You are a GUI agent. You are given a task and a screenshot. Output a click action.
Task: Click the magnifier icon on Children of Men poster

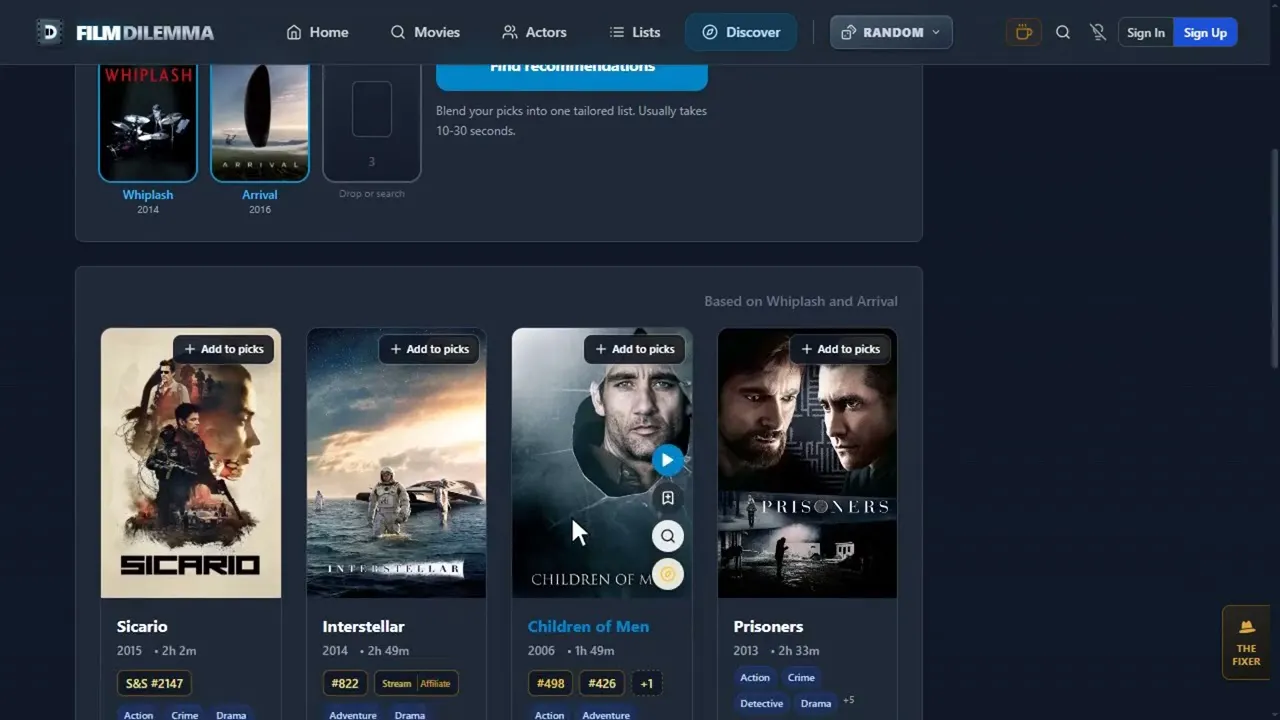[668, 536]
